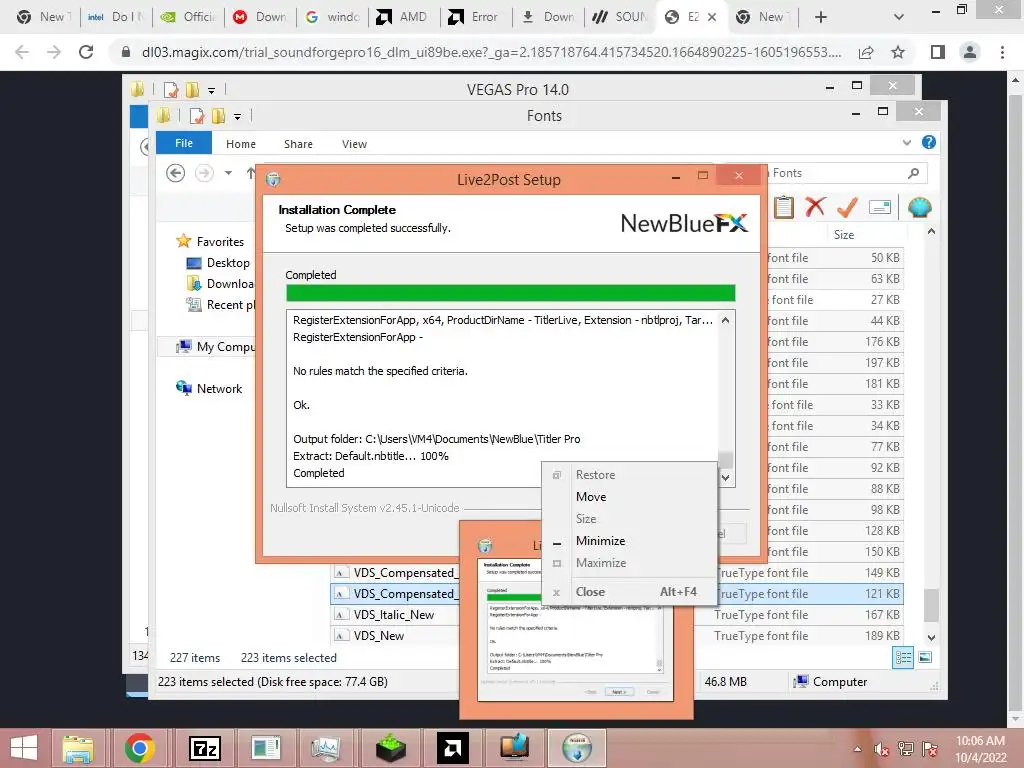The height and width of the screenshot is (768, 1024).
Task: Click the Properties icon in Fonts title bar
Action: point(197,116)
